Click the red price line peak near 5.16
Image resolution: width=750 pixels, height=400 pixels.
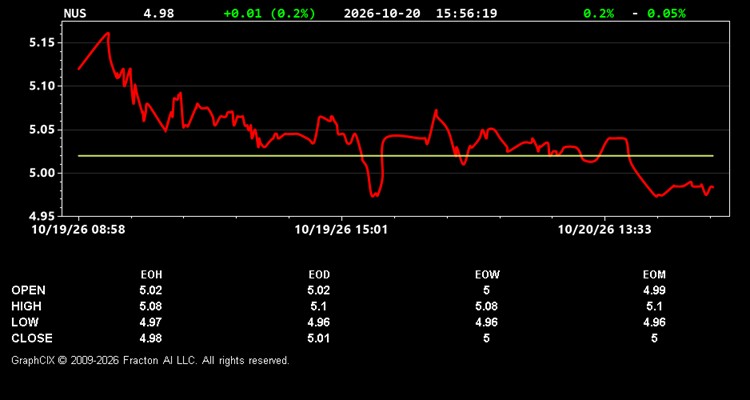point(108,33)
